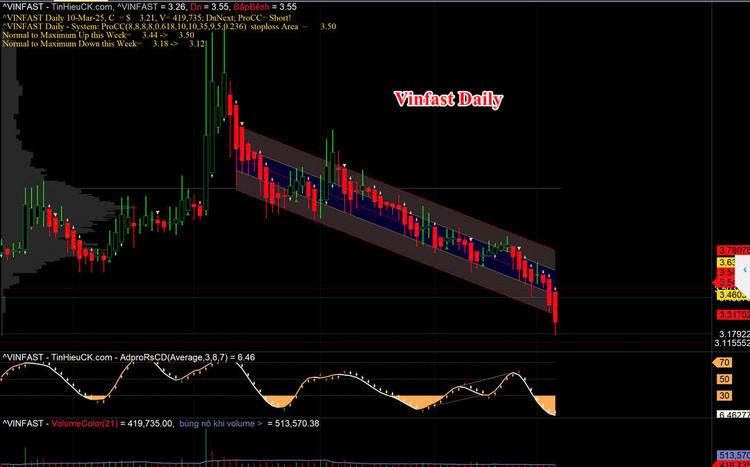Click the ProCC system stoploss Area line
This screenshot has width=750, height=467.
169,26
